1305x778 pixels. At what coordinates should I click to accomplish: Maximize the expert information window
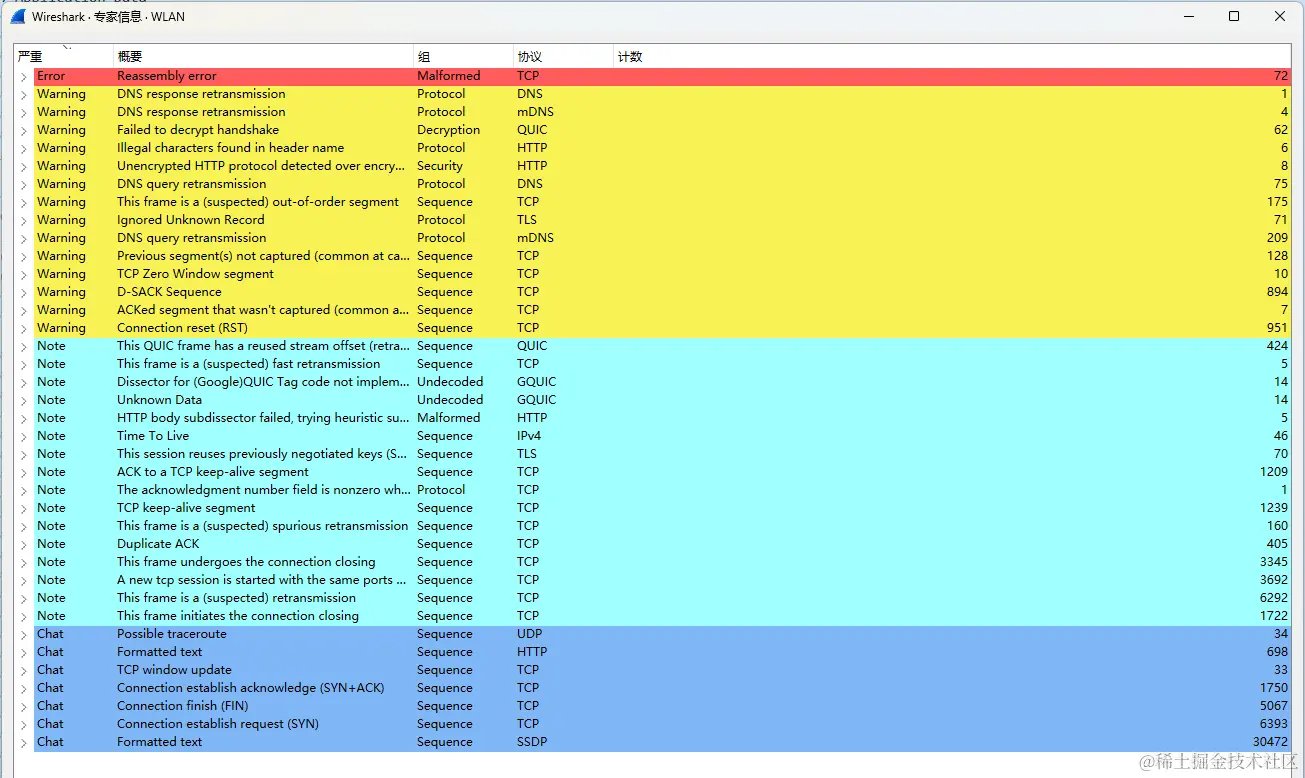(x=1234, y=16)
